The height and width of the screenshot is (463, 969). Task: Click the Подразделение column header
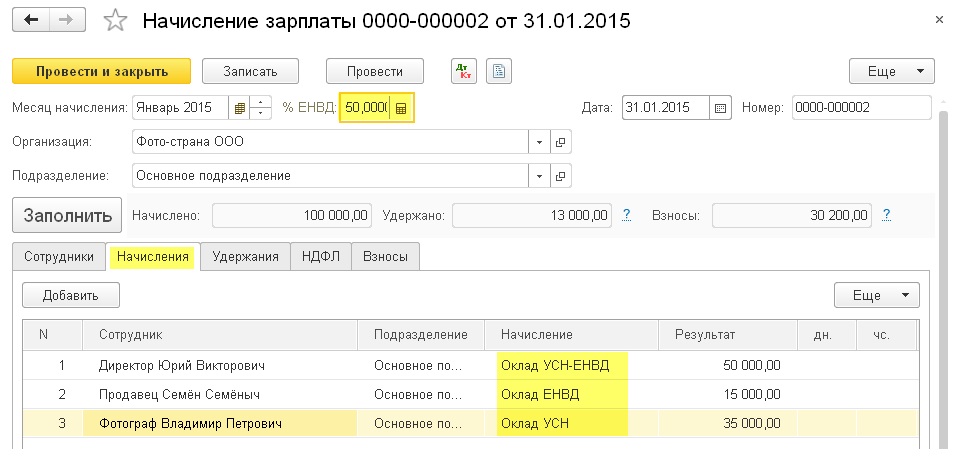pos(421,334)
